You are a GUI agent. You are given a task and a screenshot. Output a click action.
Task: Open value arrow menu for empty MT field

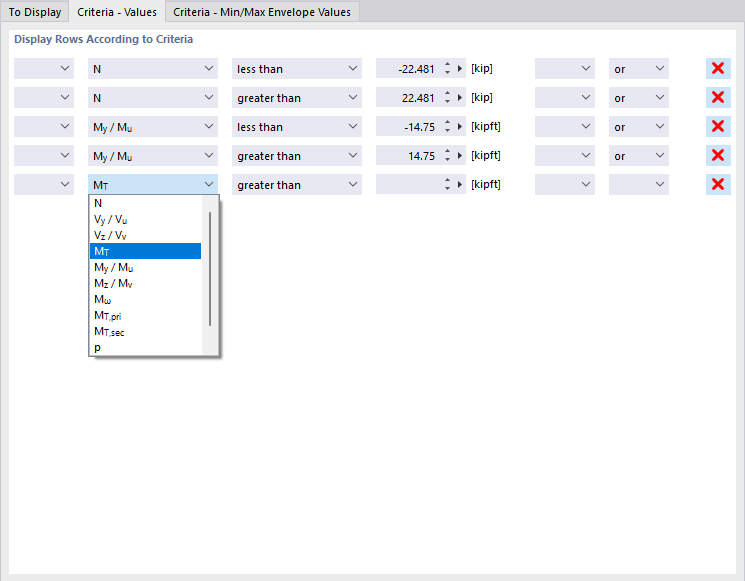(x=460, y=185)
